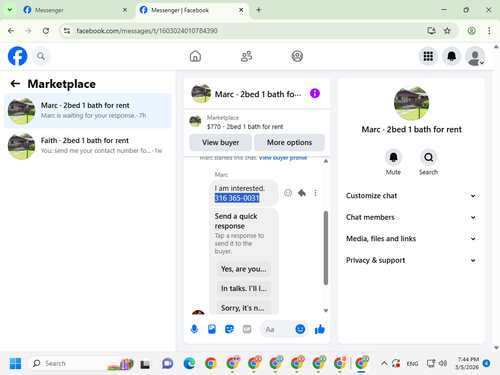Reply to the Marc message arrow icon
The height and width of the screenshot is (375, 500).
[x=302, y=193]
